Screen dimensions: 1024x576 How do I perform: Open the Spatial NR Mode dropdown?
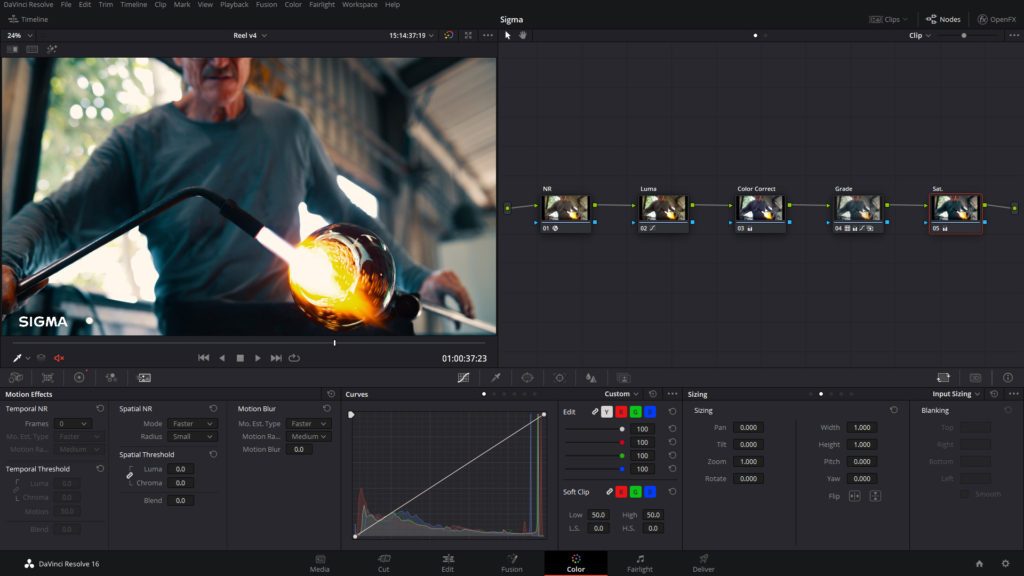pos(192,424)
